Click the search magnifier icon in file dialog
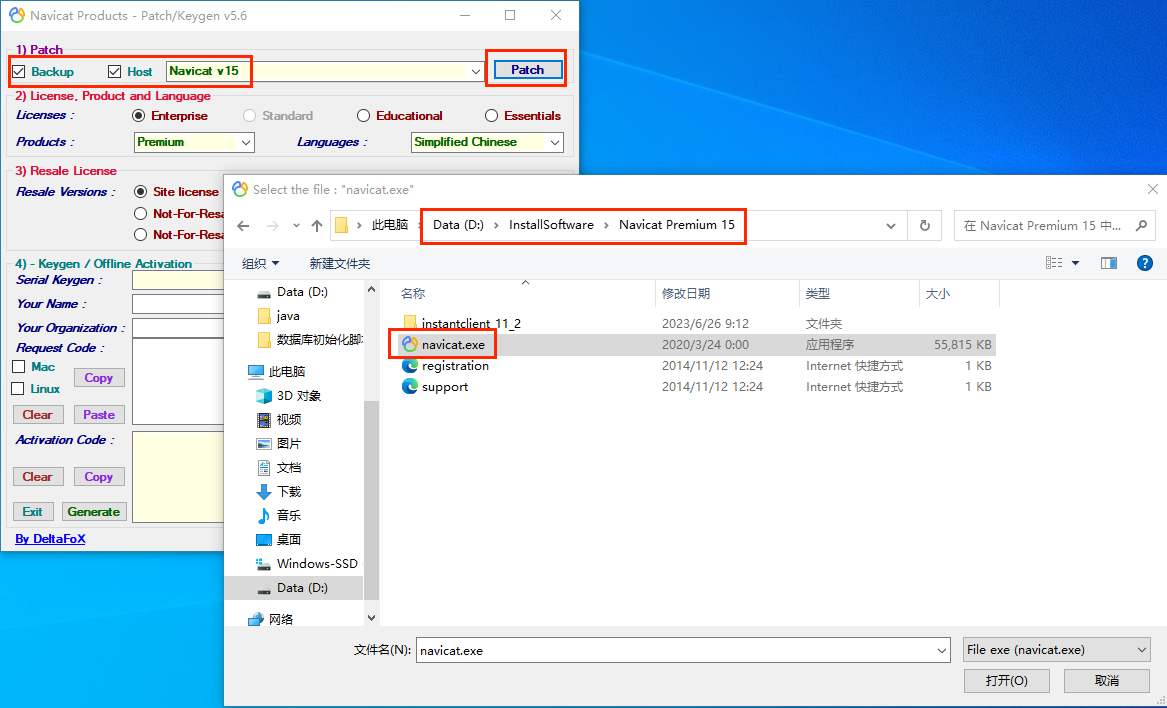The height and width of the screenshot is (708, 1167). click(1141, 226)
